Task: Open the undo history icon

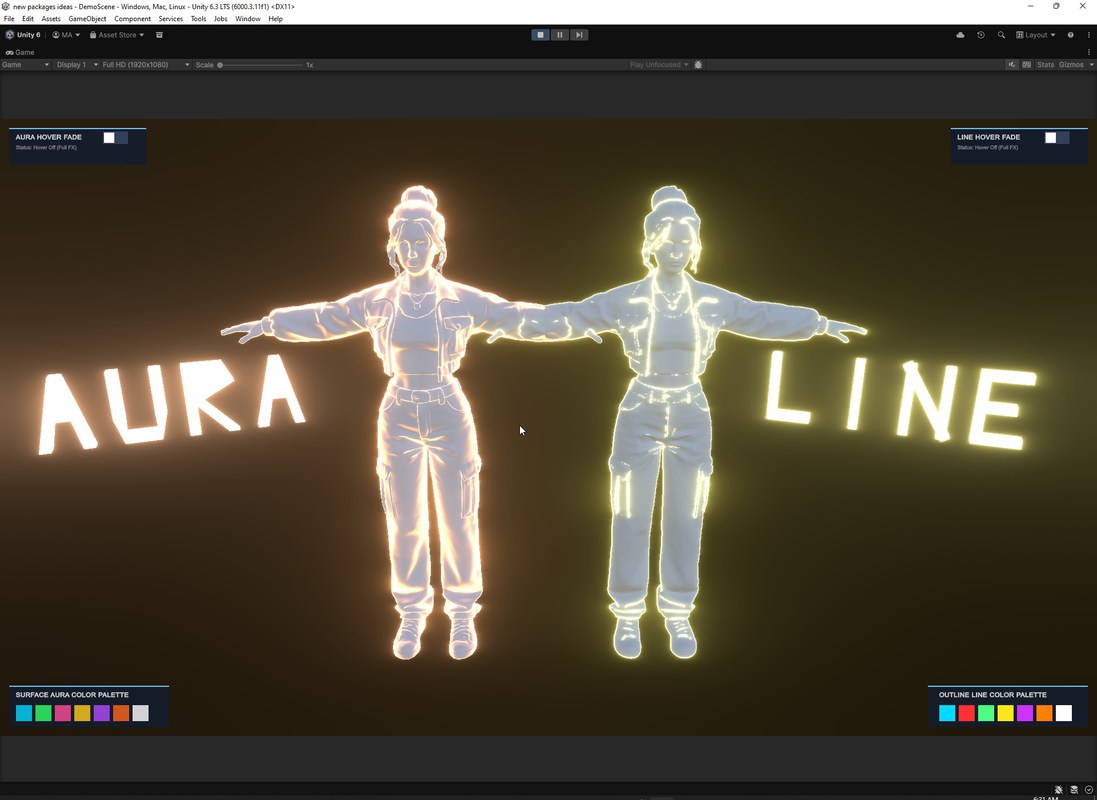Action: pyautogui.click(x=981, y=35)
